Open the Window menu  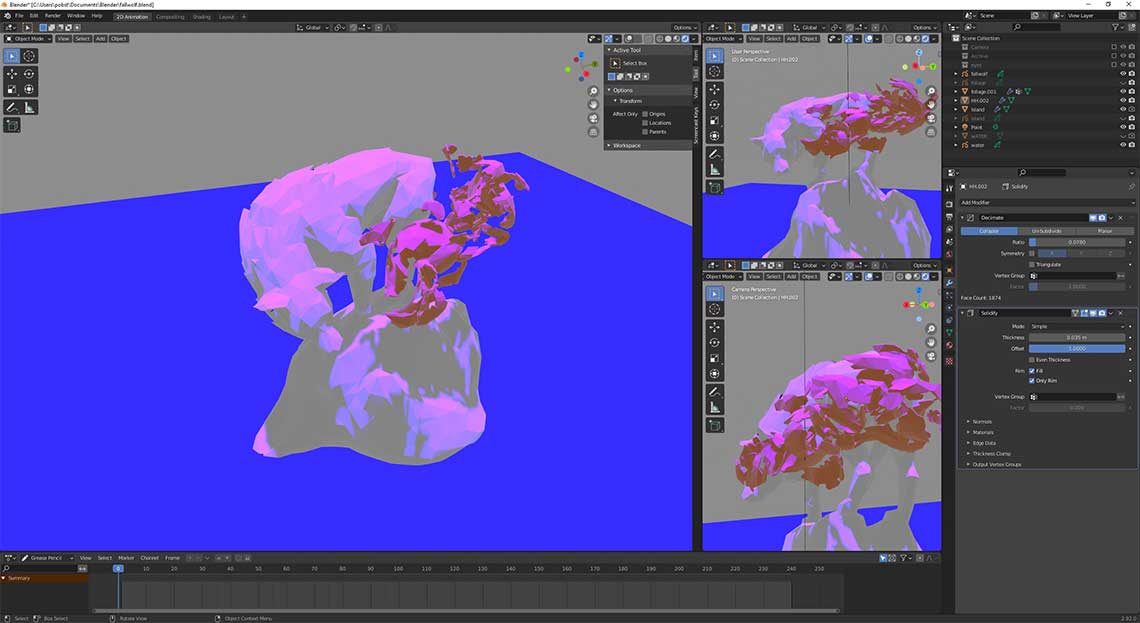[x=76, y=15]
